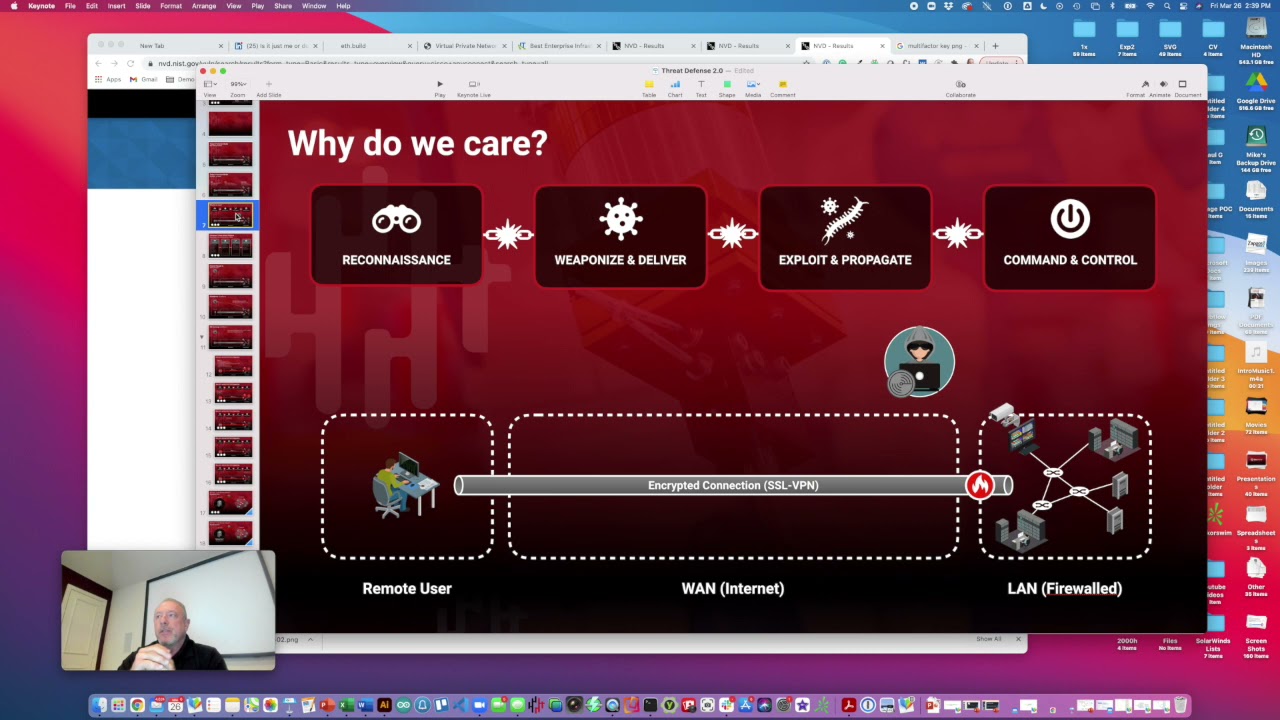Screen dimensions: 1280x720
Task: Click Chrome's Apps bookmarks shortcut
Action: pos(108,79)
